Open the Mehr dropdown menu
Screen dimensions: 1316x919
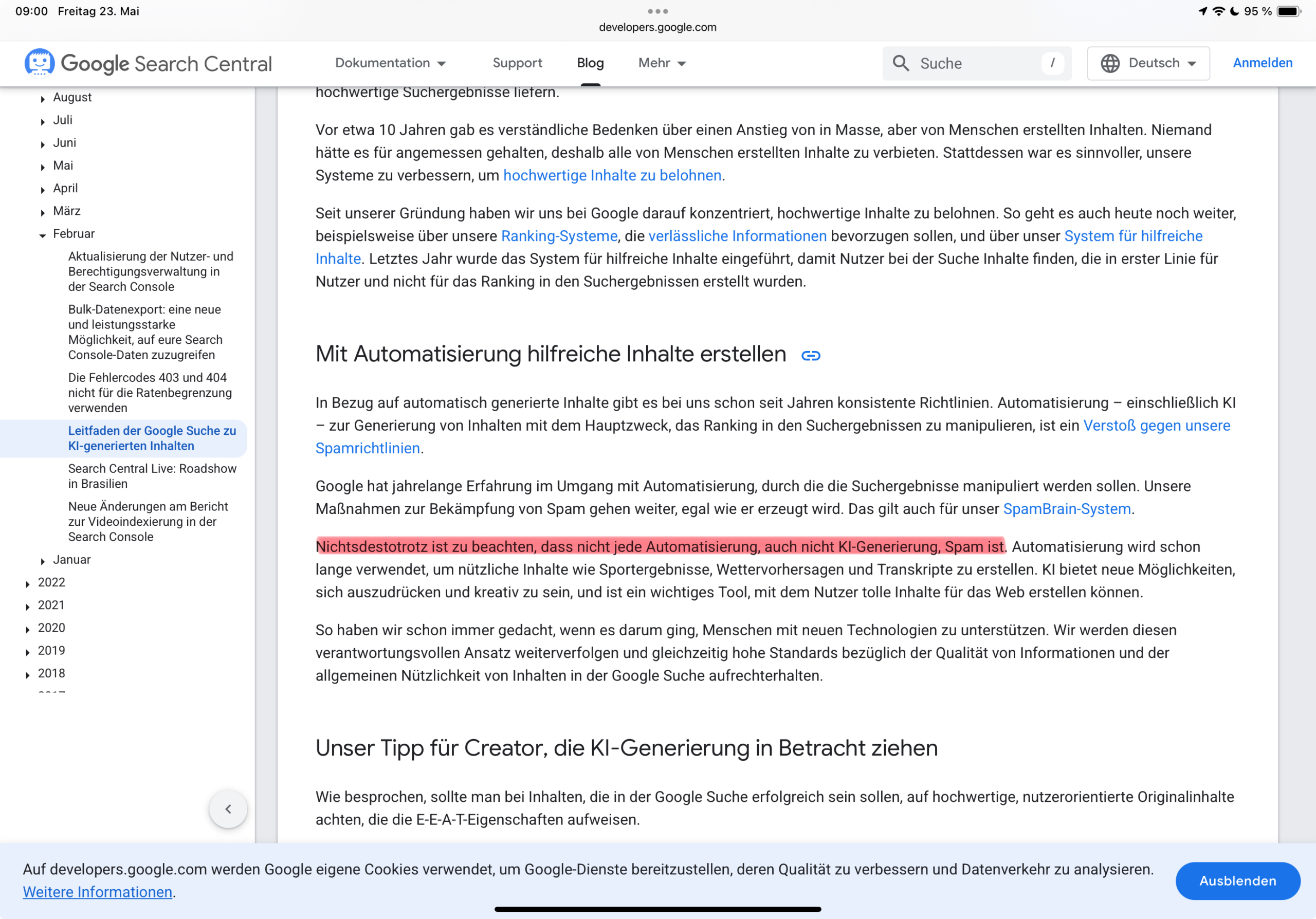coord(662,63)
